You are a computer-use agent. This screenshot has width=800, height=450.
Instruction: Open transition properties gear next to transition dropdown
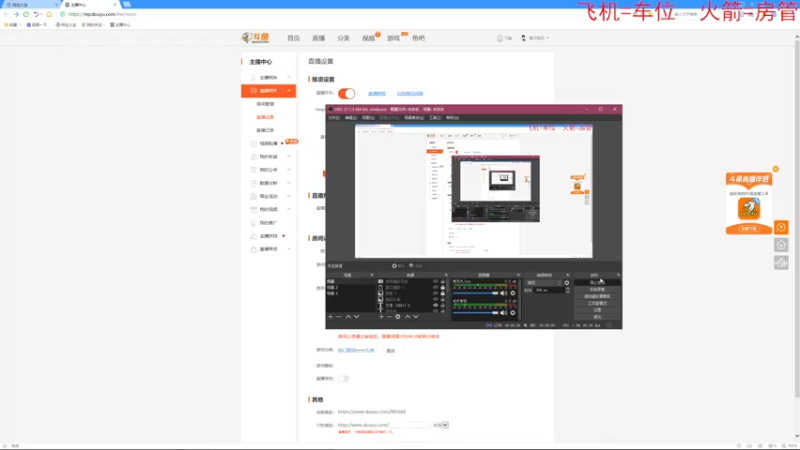567,283
